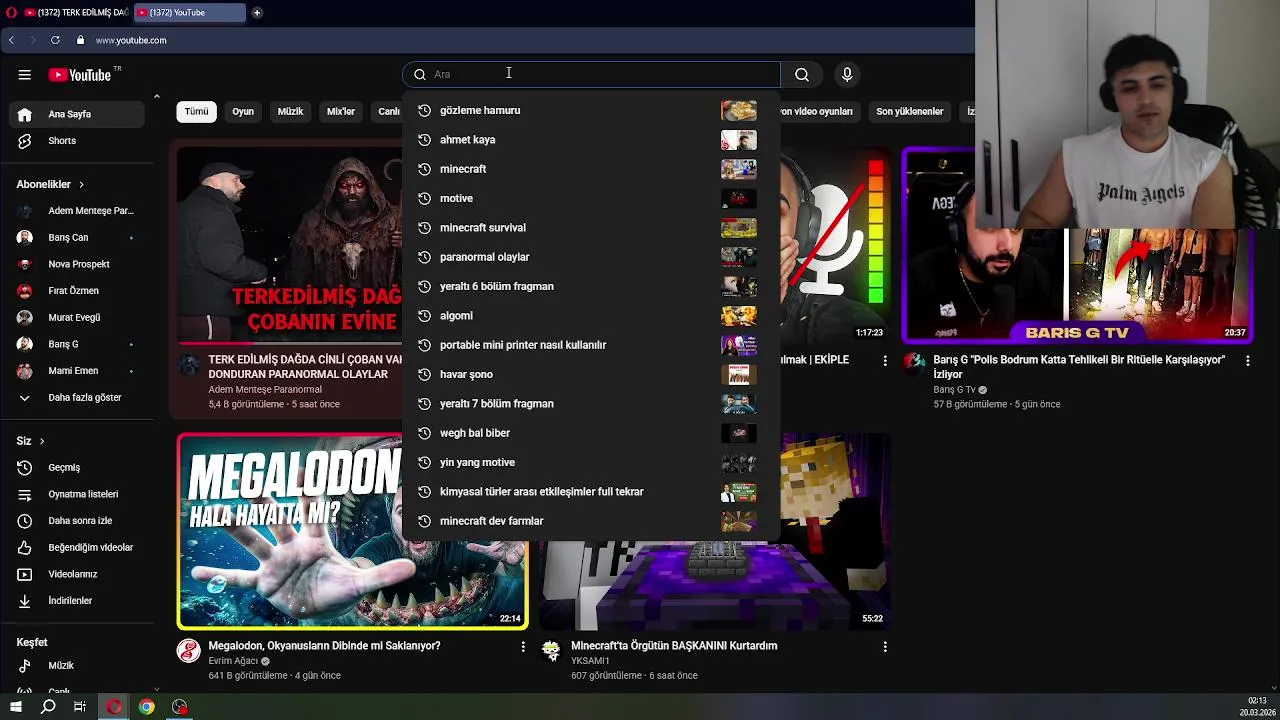The image size is (1280, 720).
Task: Expand Daha fazla göster in subscriptions
Action: (76, 398)
